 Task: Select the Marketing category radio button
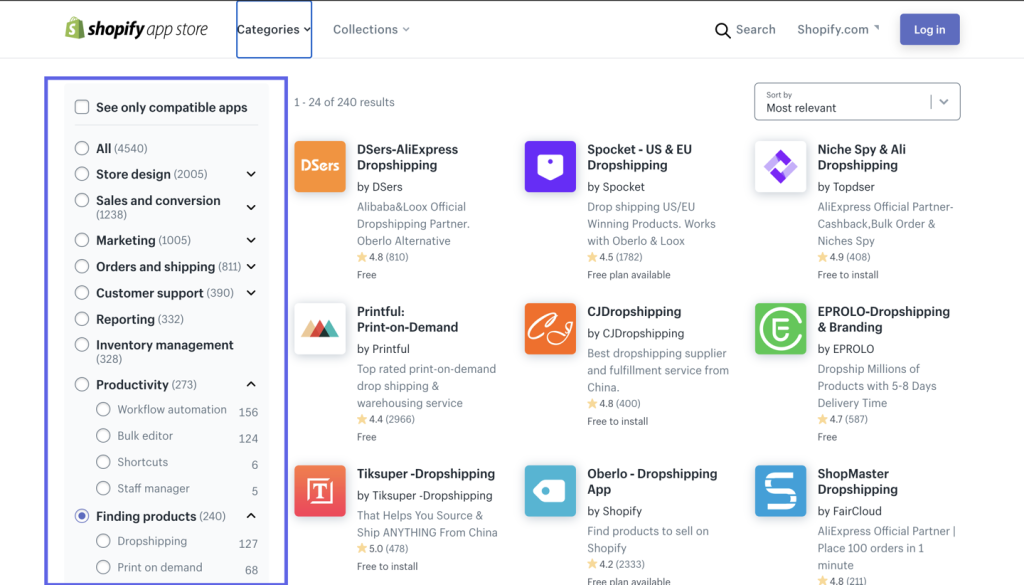pyautogui.click(x=82, y=240)
